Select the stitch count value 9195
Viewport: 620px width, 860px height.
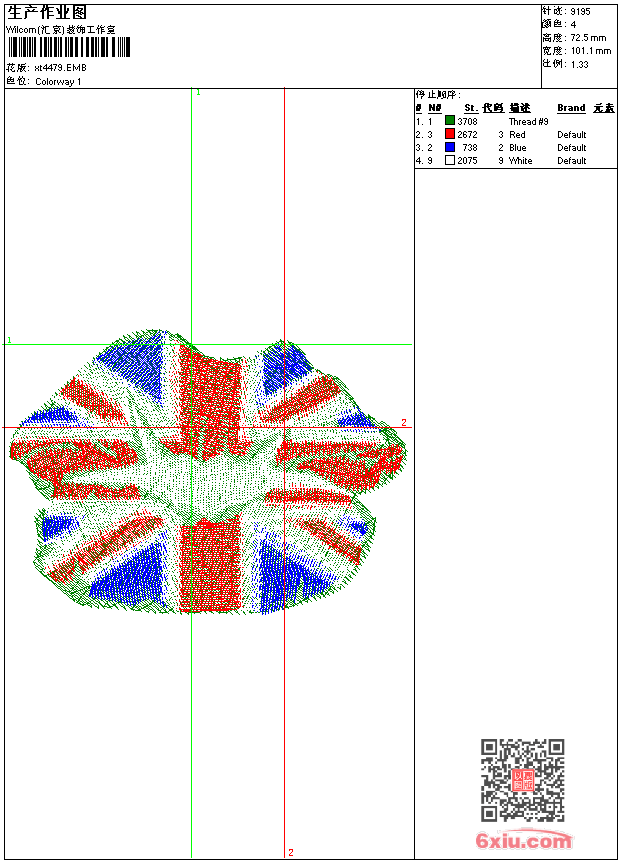[x=580, y=12]
